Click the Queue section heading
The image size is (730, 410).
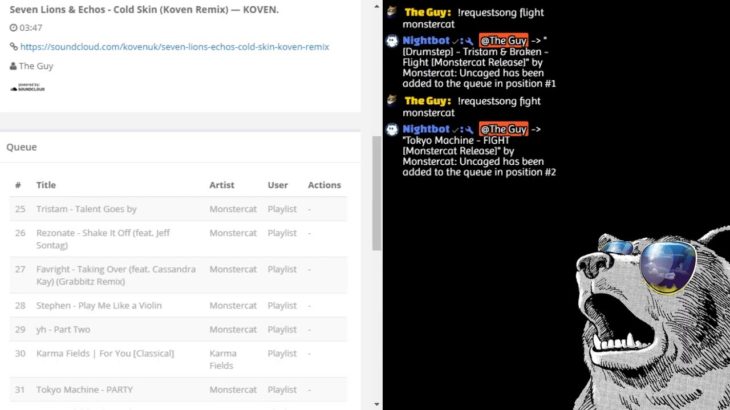tap(21, 147)
